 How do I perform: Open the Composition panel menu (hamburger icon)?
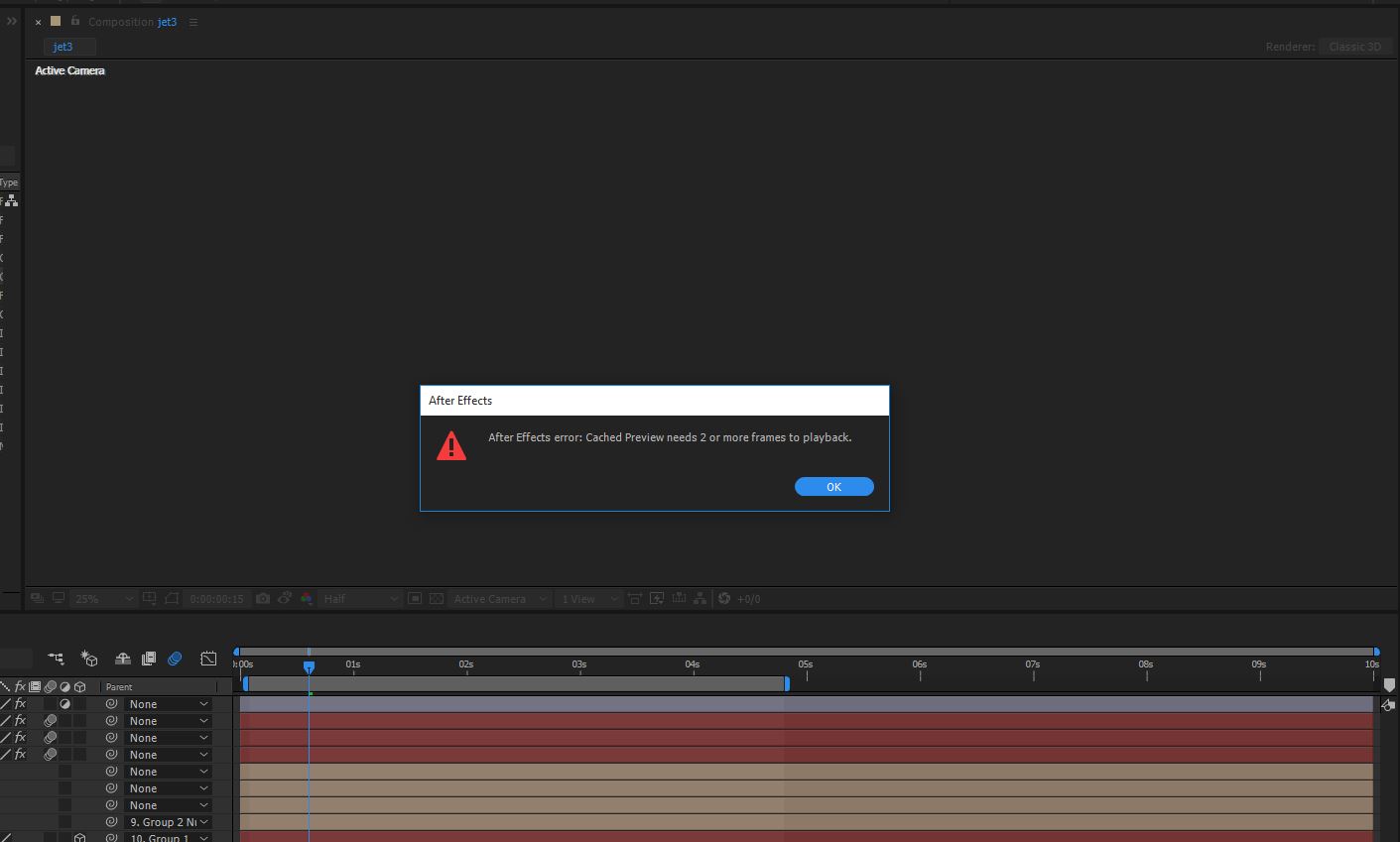[193, 22]
